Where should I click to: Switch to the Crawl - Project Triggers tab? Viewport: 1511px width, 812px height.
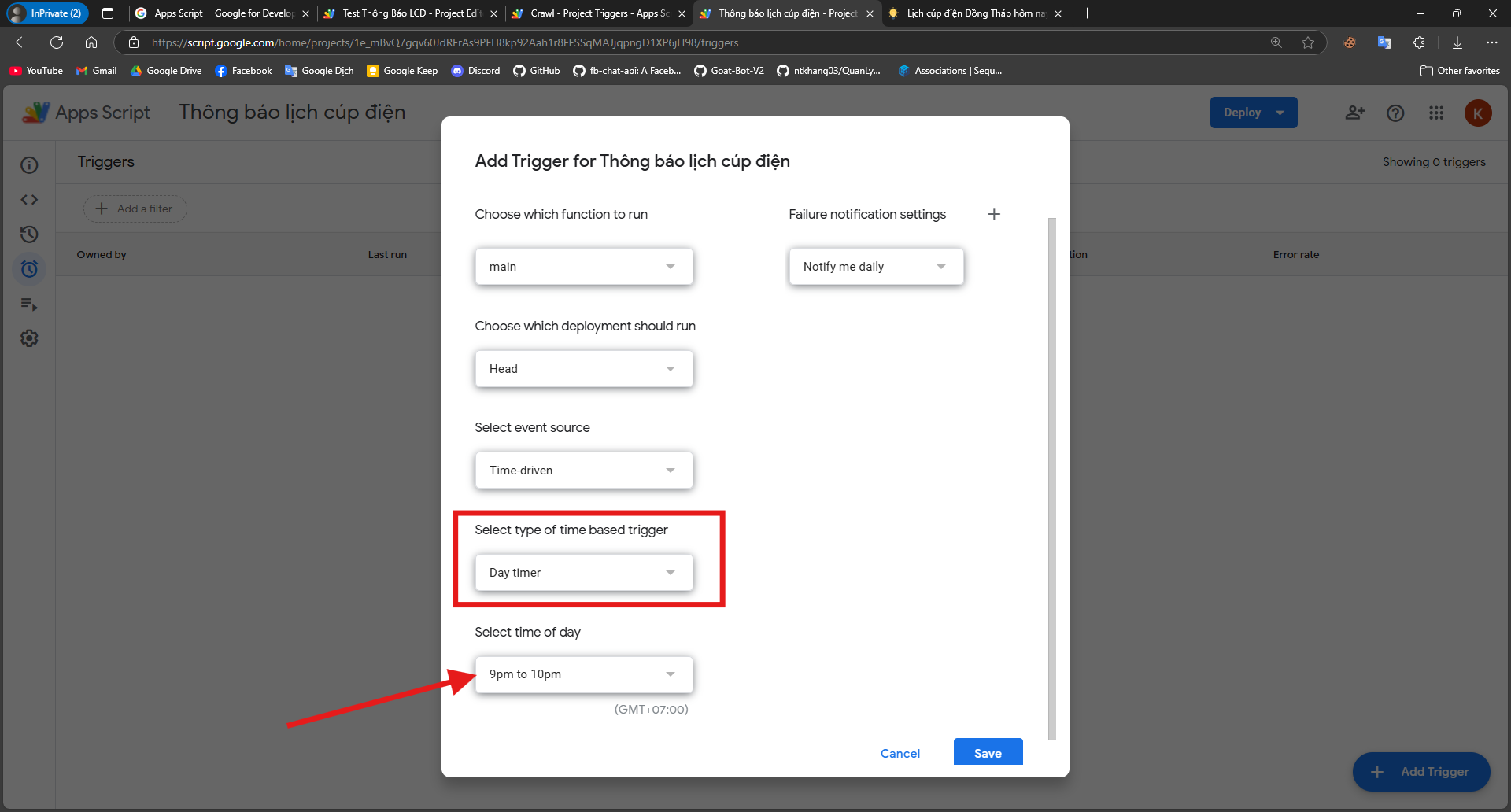pyautogui.click(x=598, y=13)
